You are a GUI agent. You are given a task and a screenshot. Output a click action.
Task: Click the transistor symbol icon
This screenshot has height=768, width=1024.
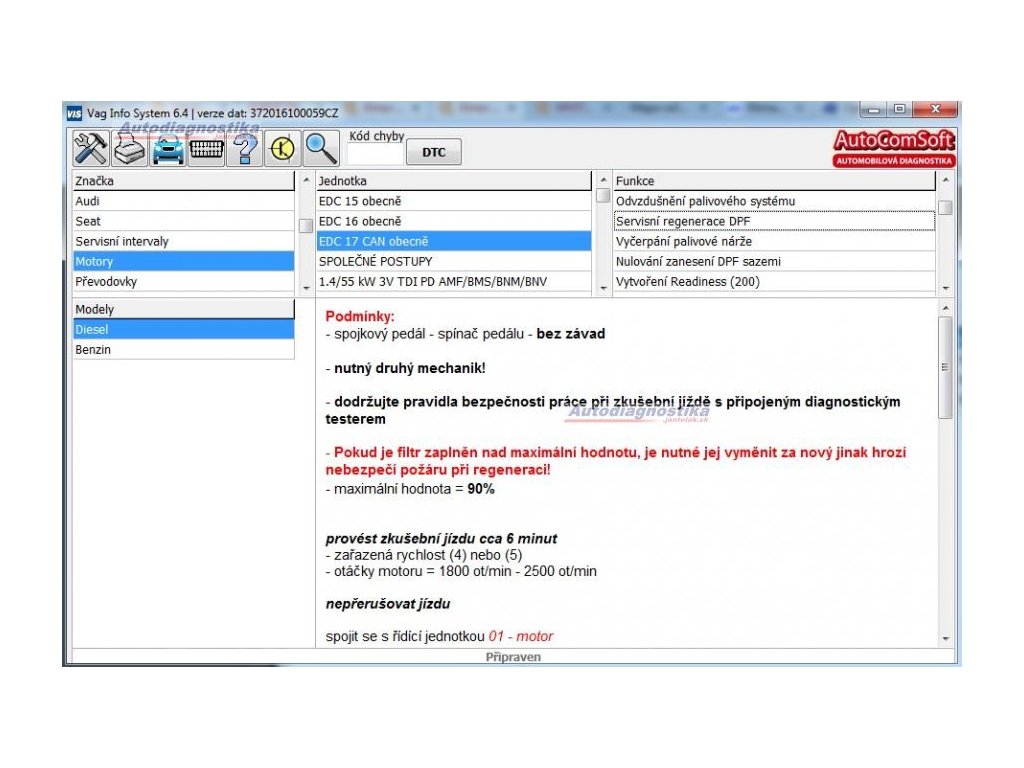pos(283,149)
